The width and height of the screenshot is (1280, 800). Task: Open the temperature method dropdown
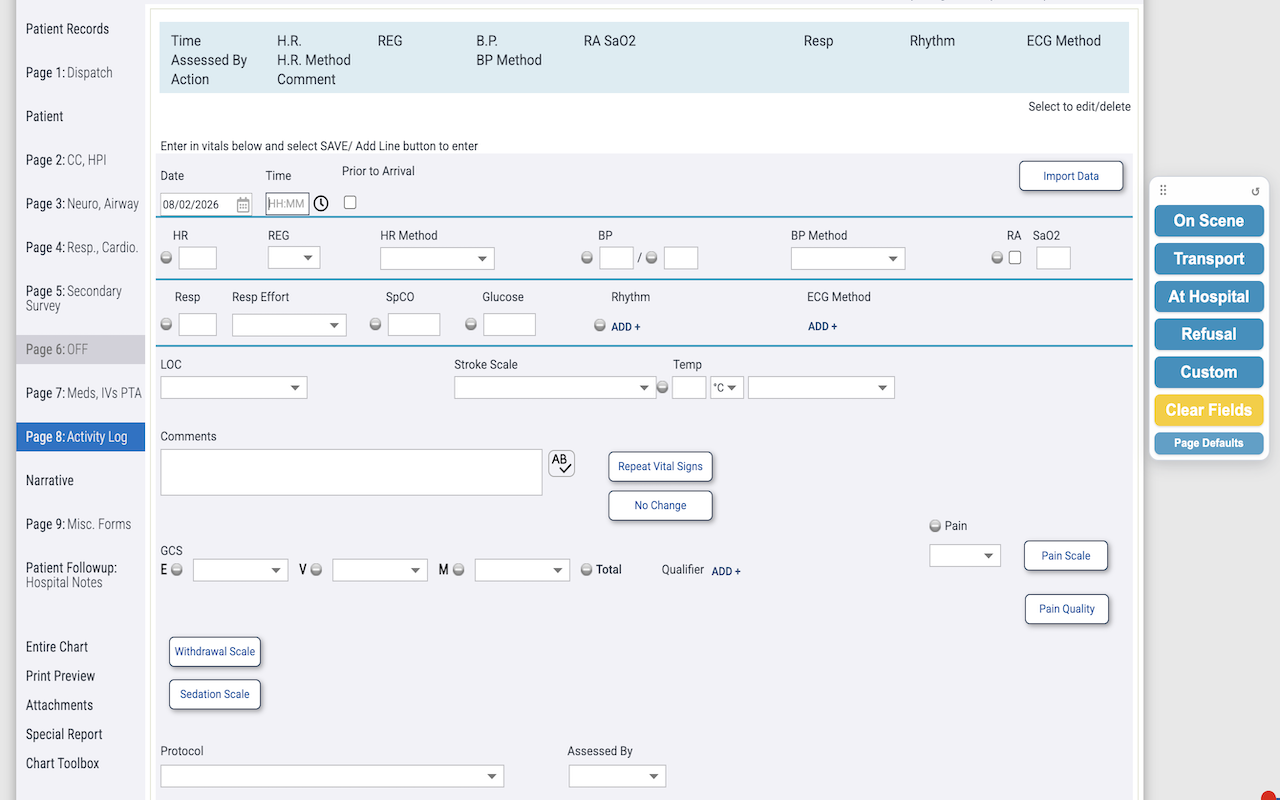pyautogui.click(x=821, y=387)
